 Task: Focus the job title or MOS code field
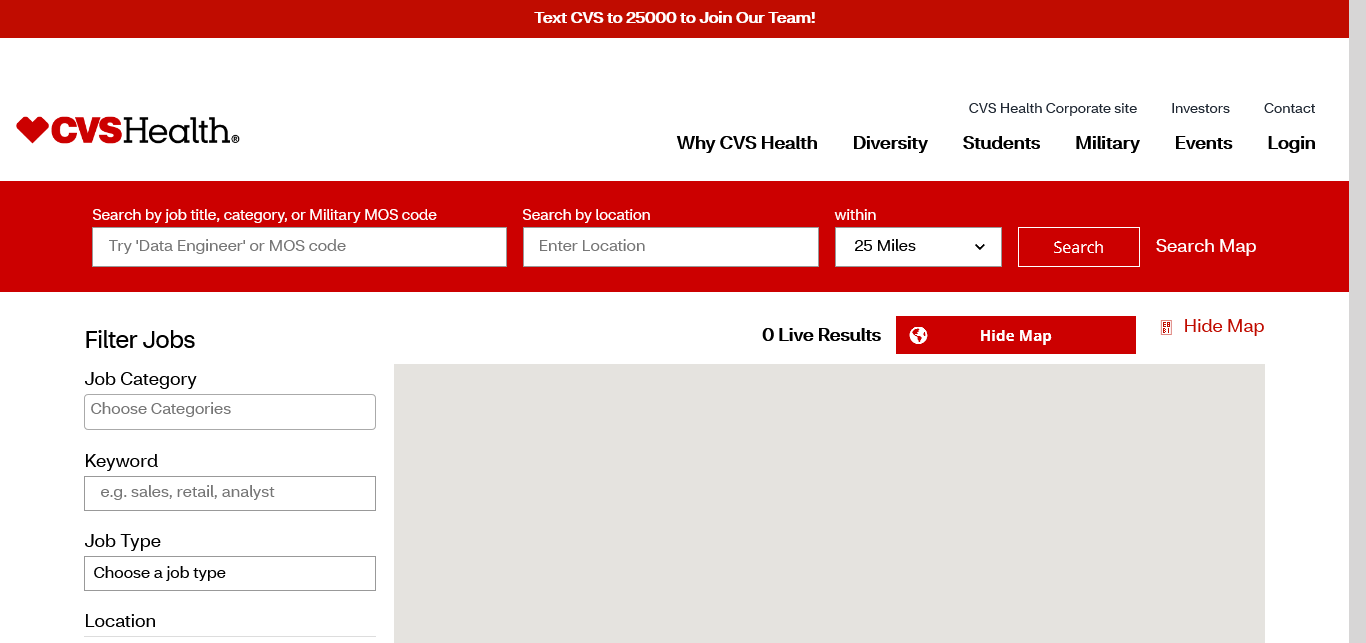(x=299, y=247)
